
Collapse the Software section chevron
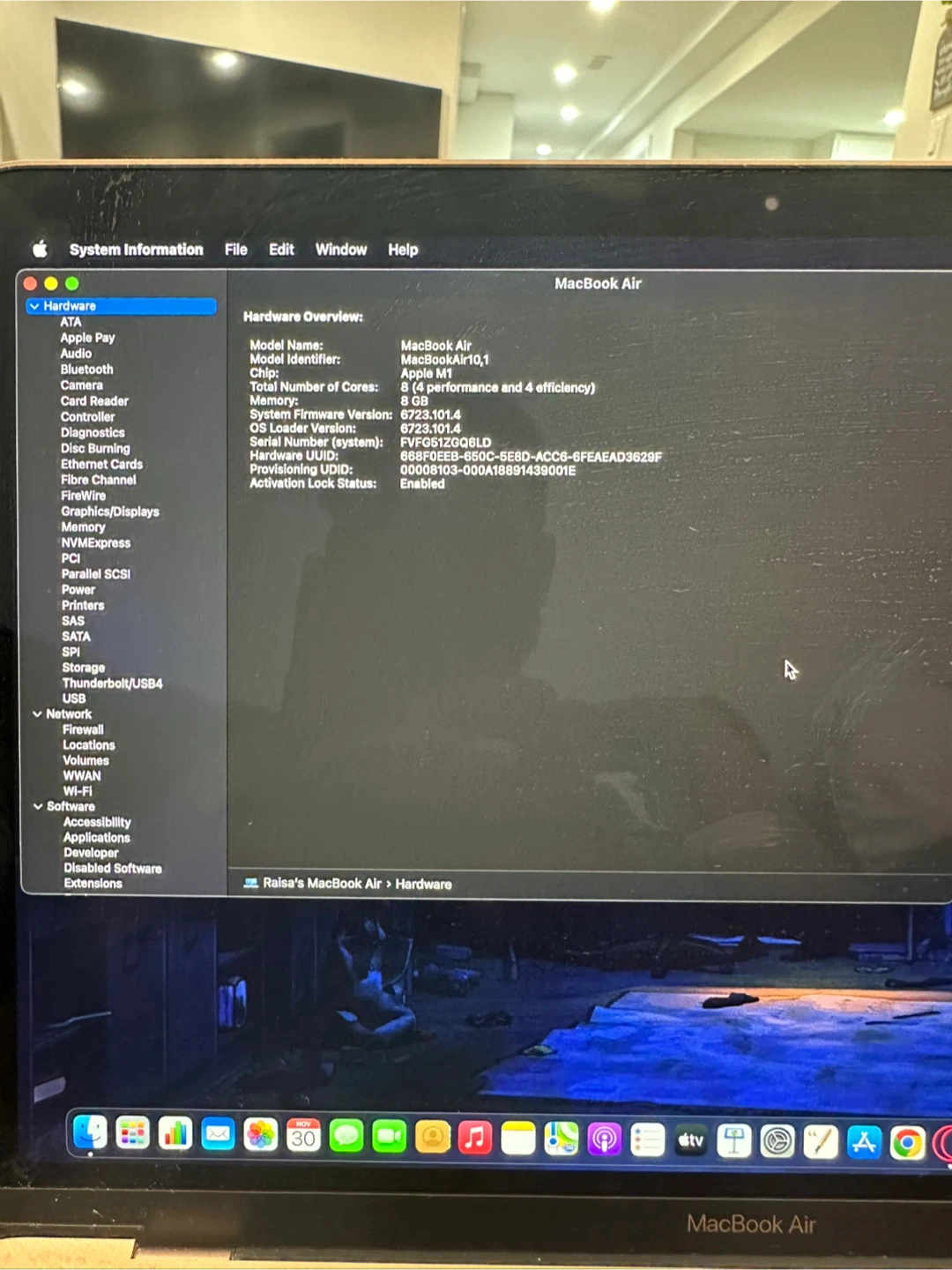[x=38, y=806]
